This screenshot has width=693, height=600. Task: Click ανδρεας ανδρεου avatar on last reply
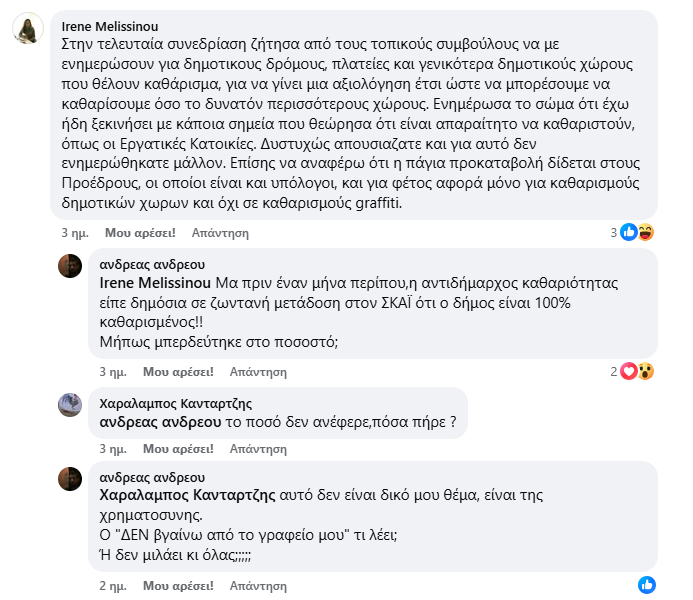pos(70,478)
